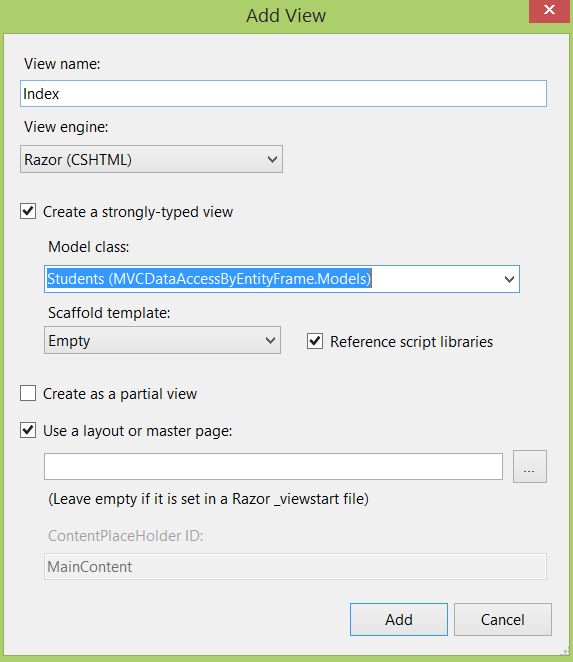This screenshot has width=573, height=662.
Task: Open the Scaffold template dropdown
Action: pos(162,340)
